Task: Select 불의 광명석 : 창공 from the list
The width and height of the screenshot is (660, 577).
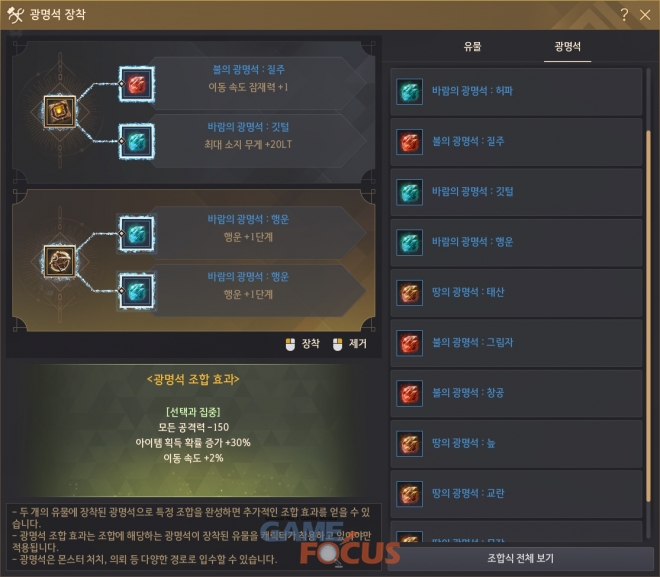Action: (516, 394)
